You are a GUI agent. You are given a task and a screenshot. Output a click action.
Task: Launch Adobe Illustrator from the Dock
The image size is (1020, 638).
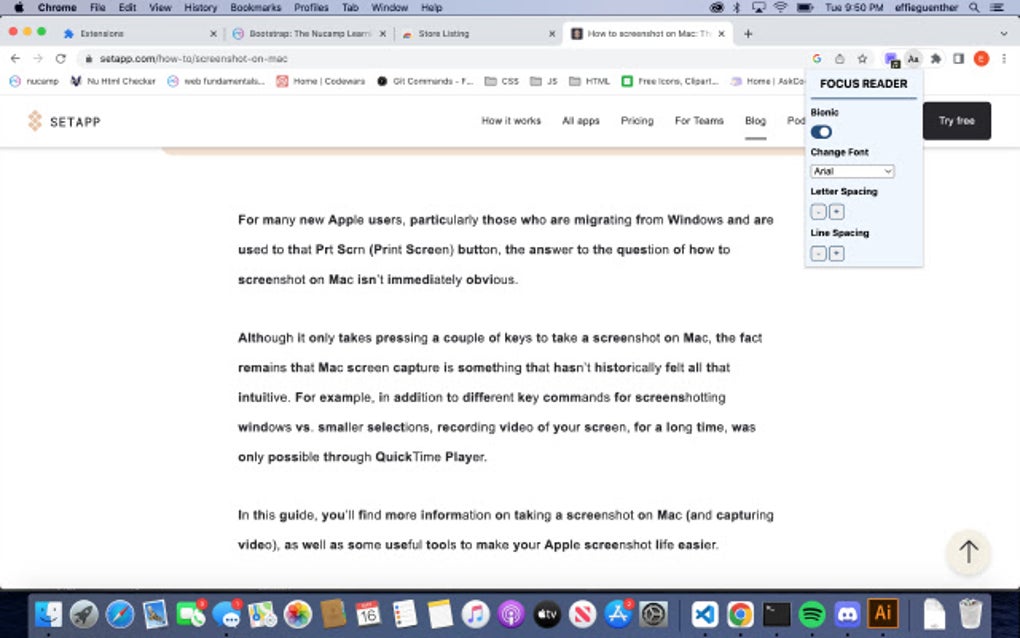click(884, 614)
